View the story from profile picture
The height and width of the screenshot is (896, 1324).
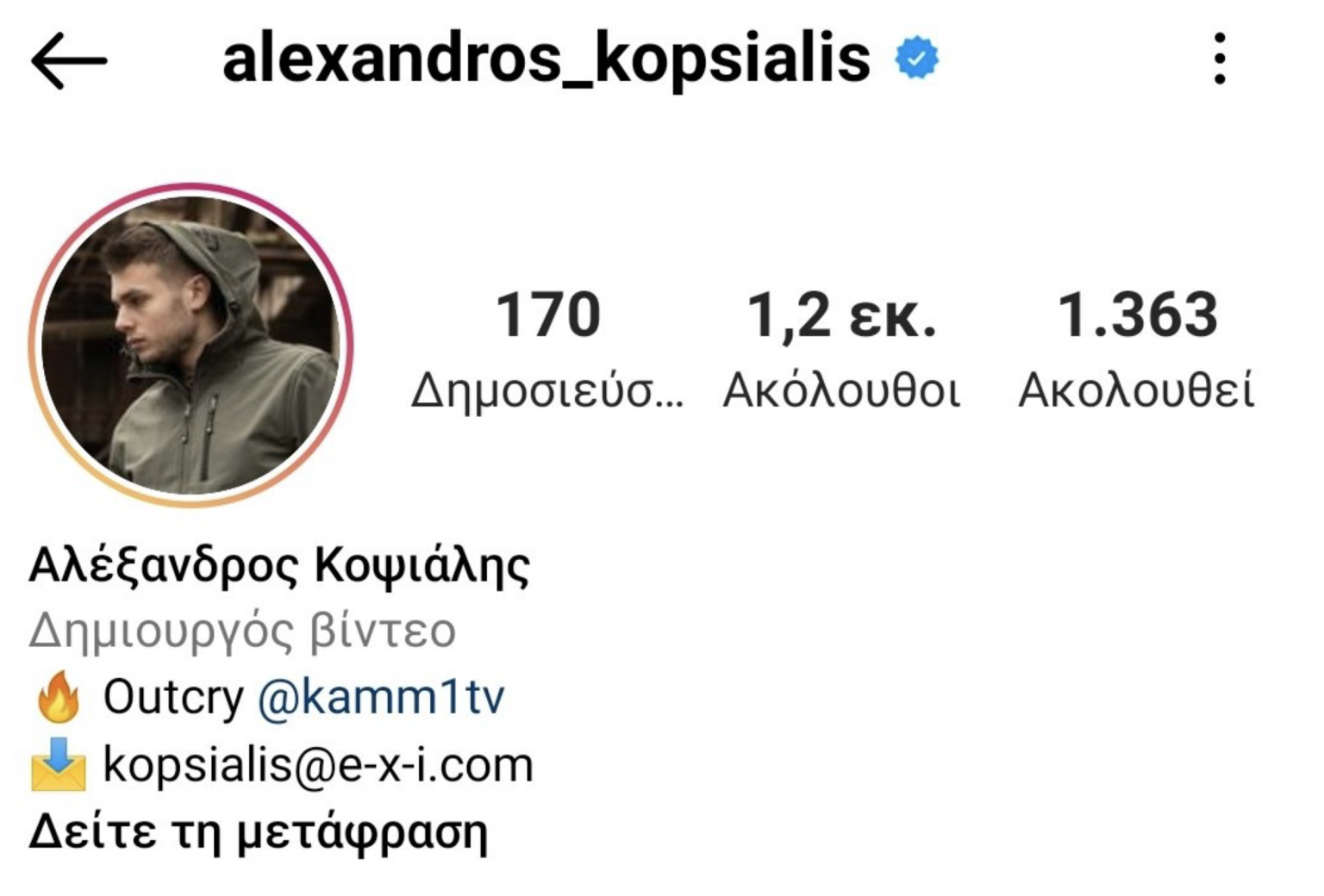190,345
